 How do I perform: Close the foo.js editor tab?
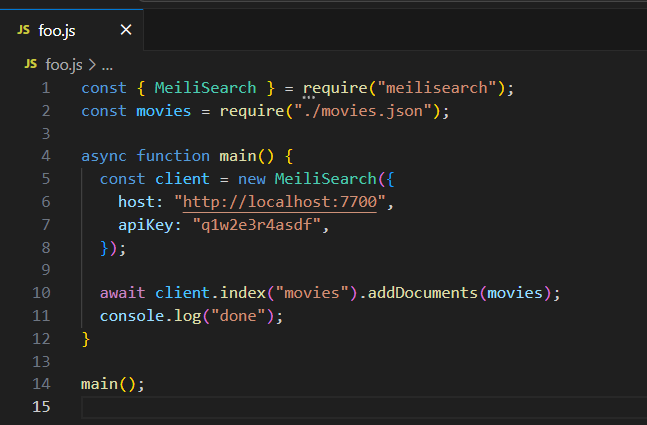(x=125, y=30)
